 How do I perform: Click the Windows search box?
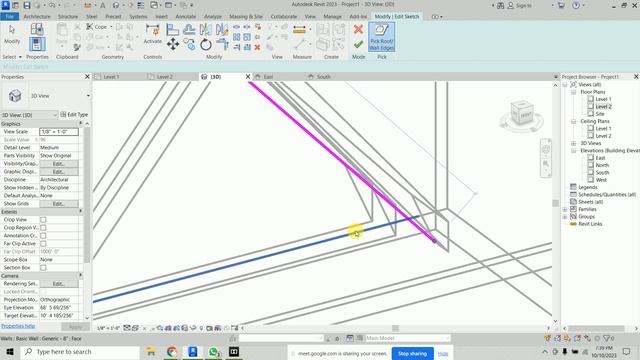(80, 352)
